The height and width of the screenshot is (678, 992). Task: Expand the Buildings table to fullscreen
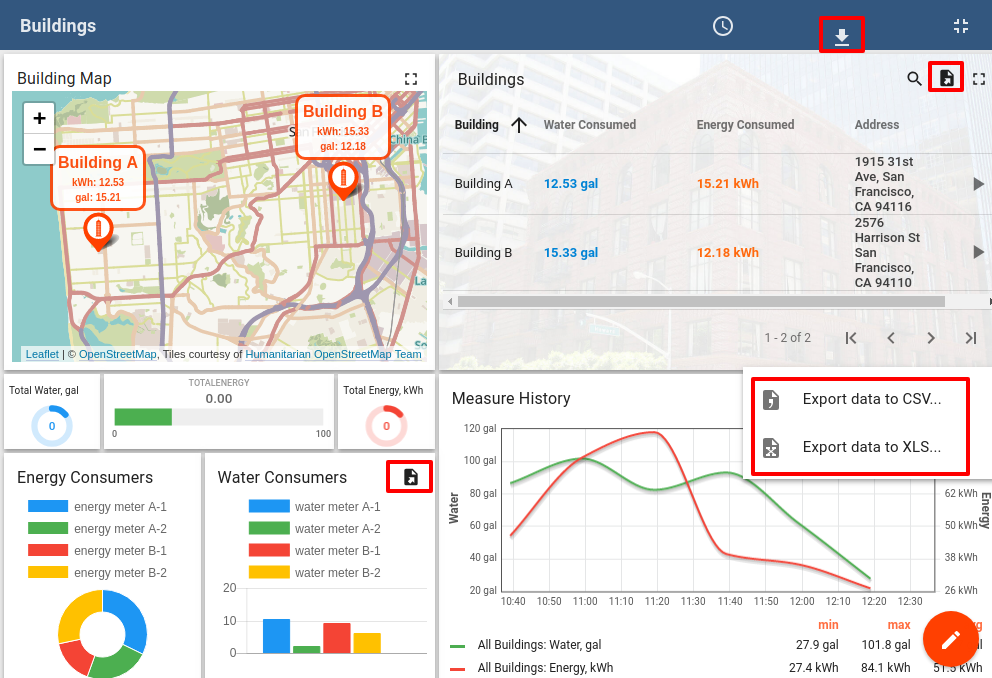tap(979, 79)
